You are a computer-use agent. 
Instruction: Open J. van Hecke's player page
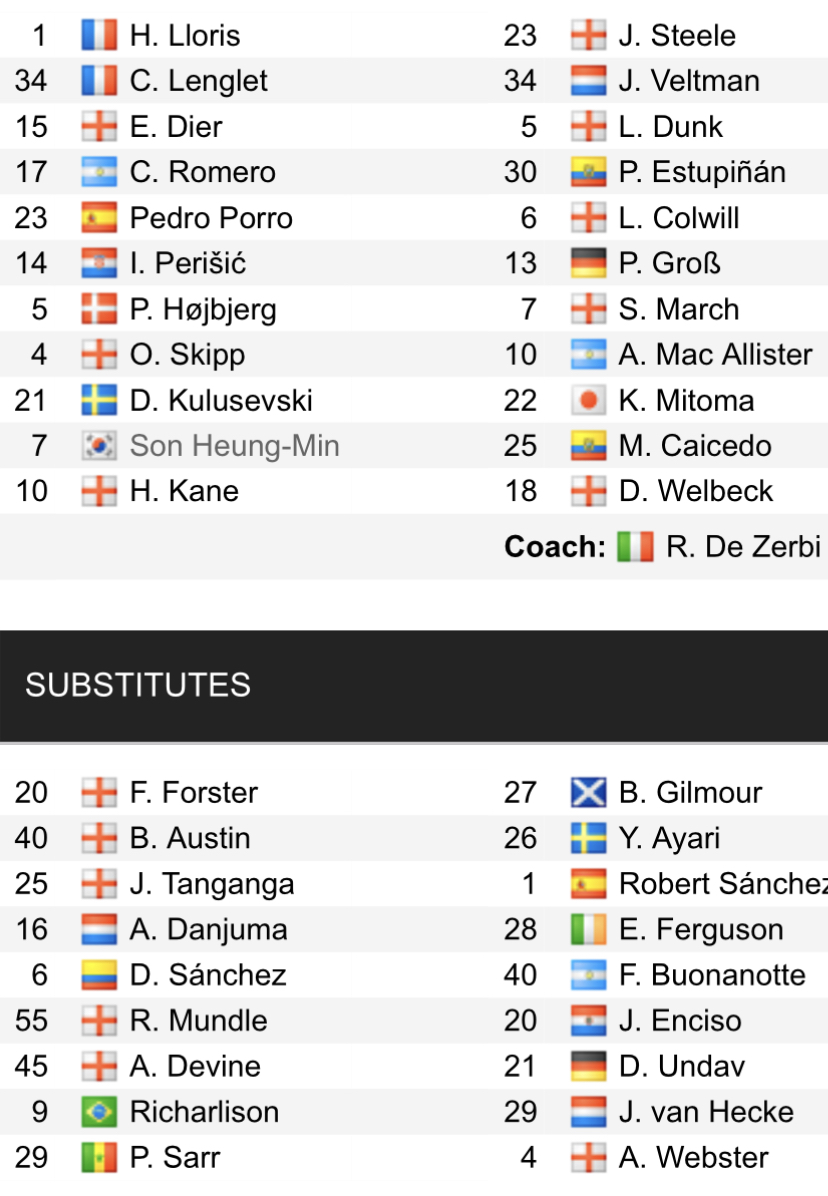coord(706,1112)
